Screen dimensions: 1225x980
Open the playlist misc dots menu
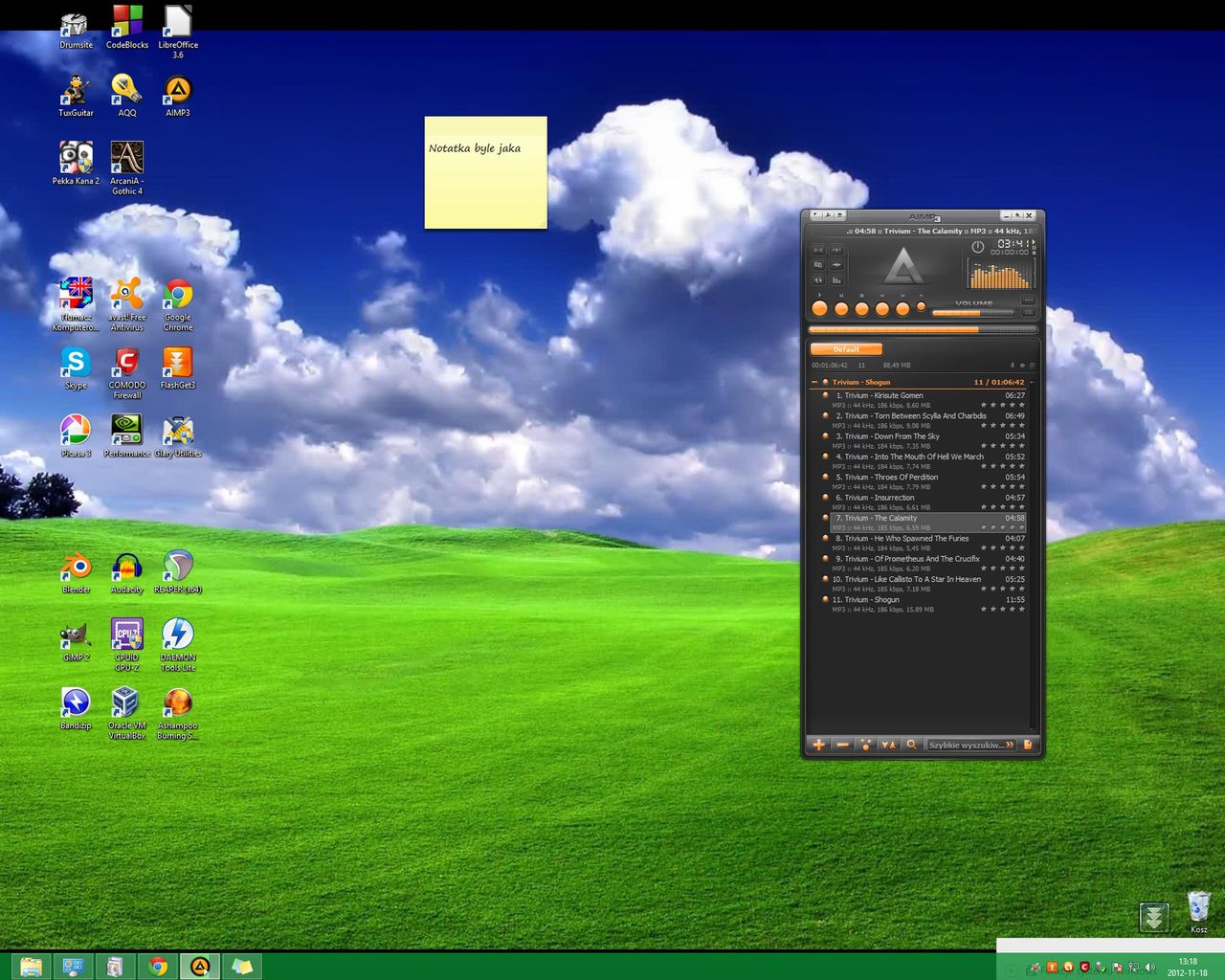[865, 745]
